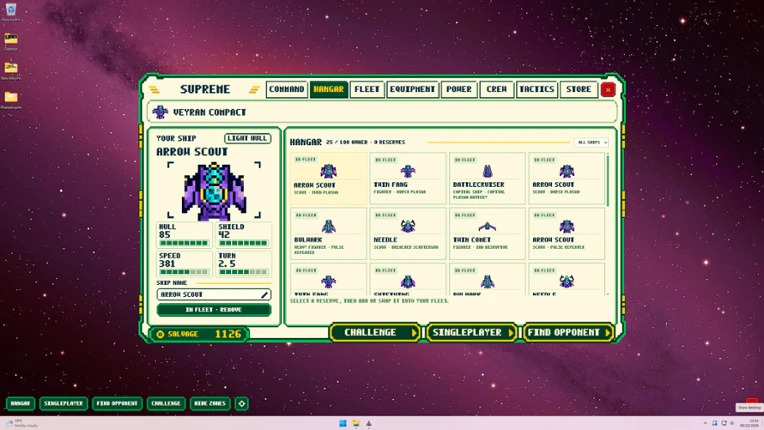The height and width of the screenshot is (430, 764).
Task: Open the Fleet tab
Action: tap(367, 90)
